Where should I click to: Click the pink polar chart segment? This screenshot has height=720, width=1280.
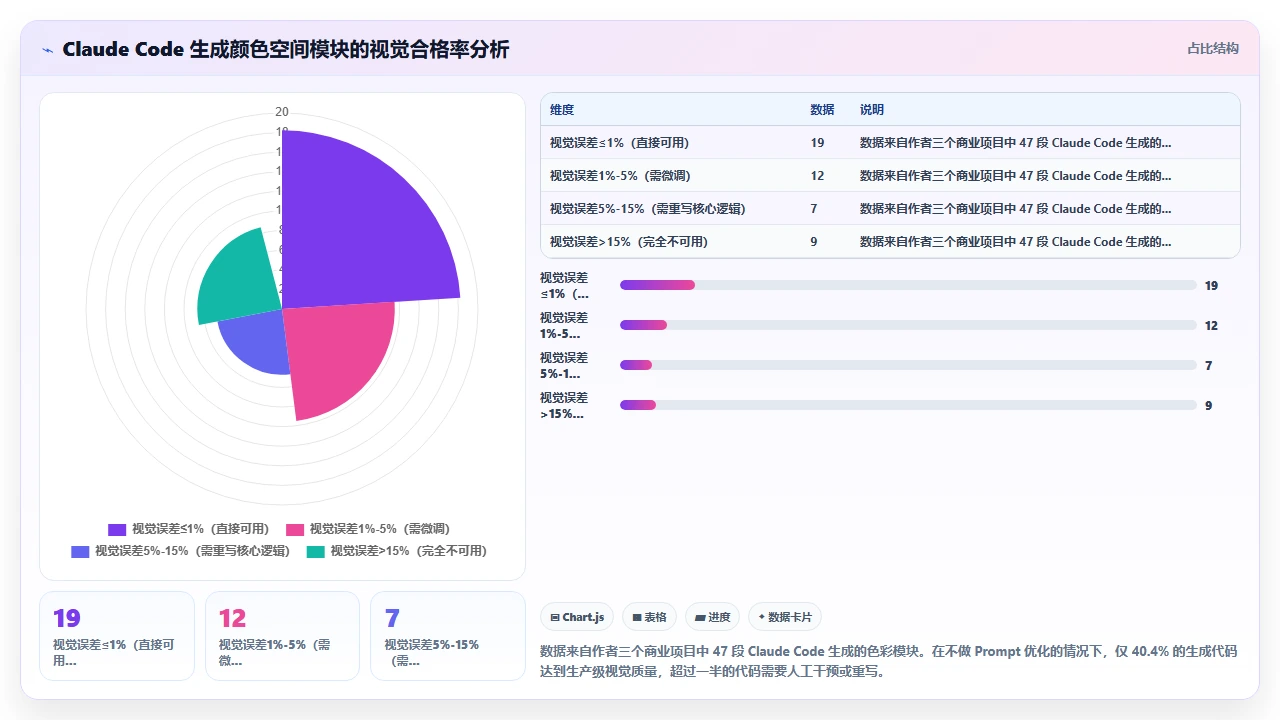click(x=340, y=360)
